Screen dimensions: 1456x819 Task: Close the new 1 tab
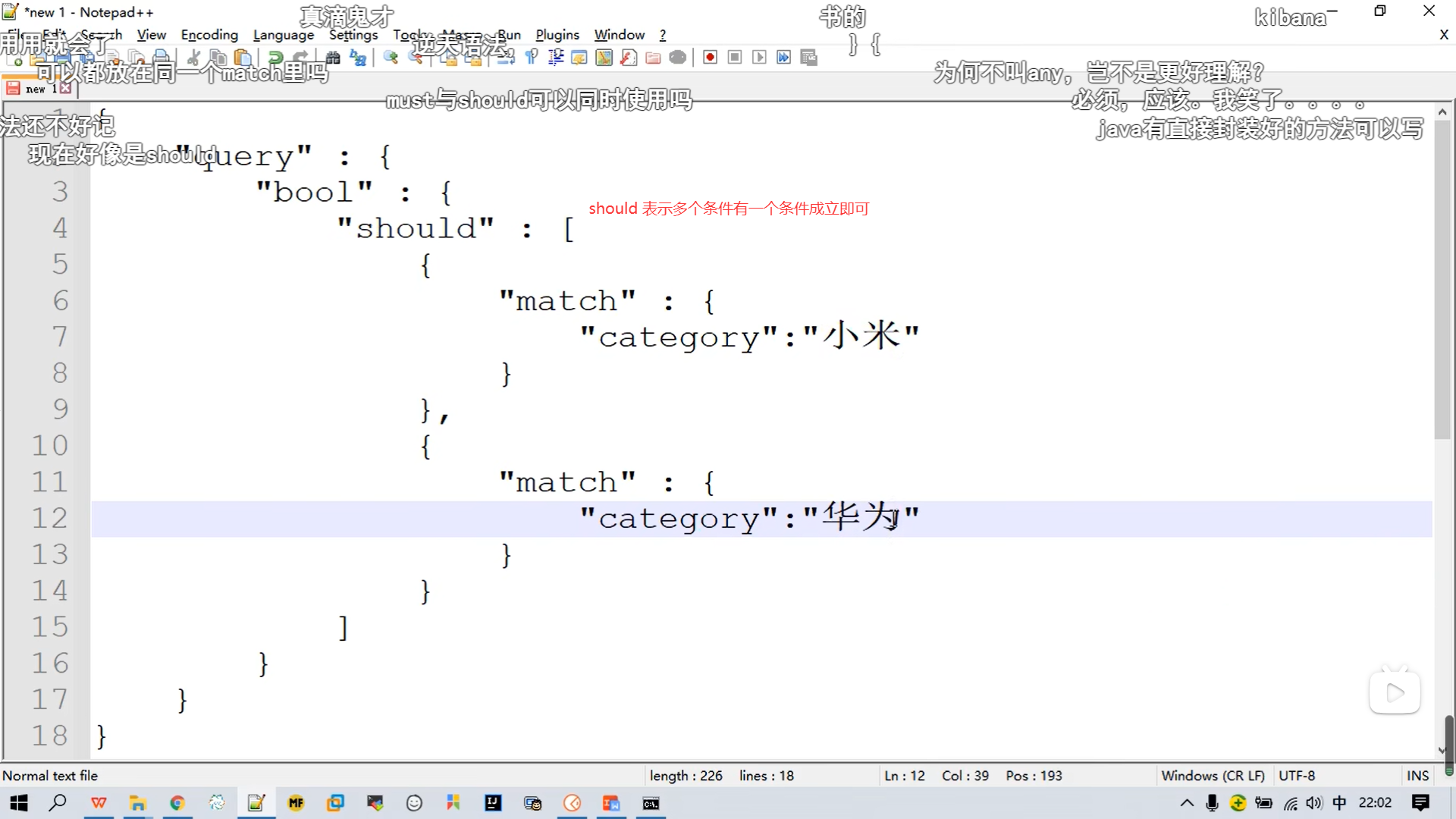(66, 89)
